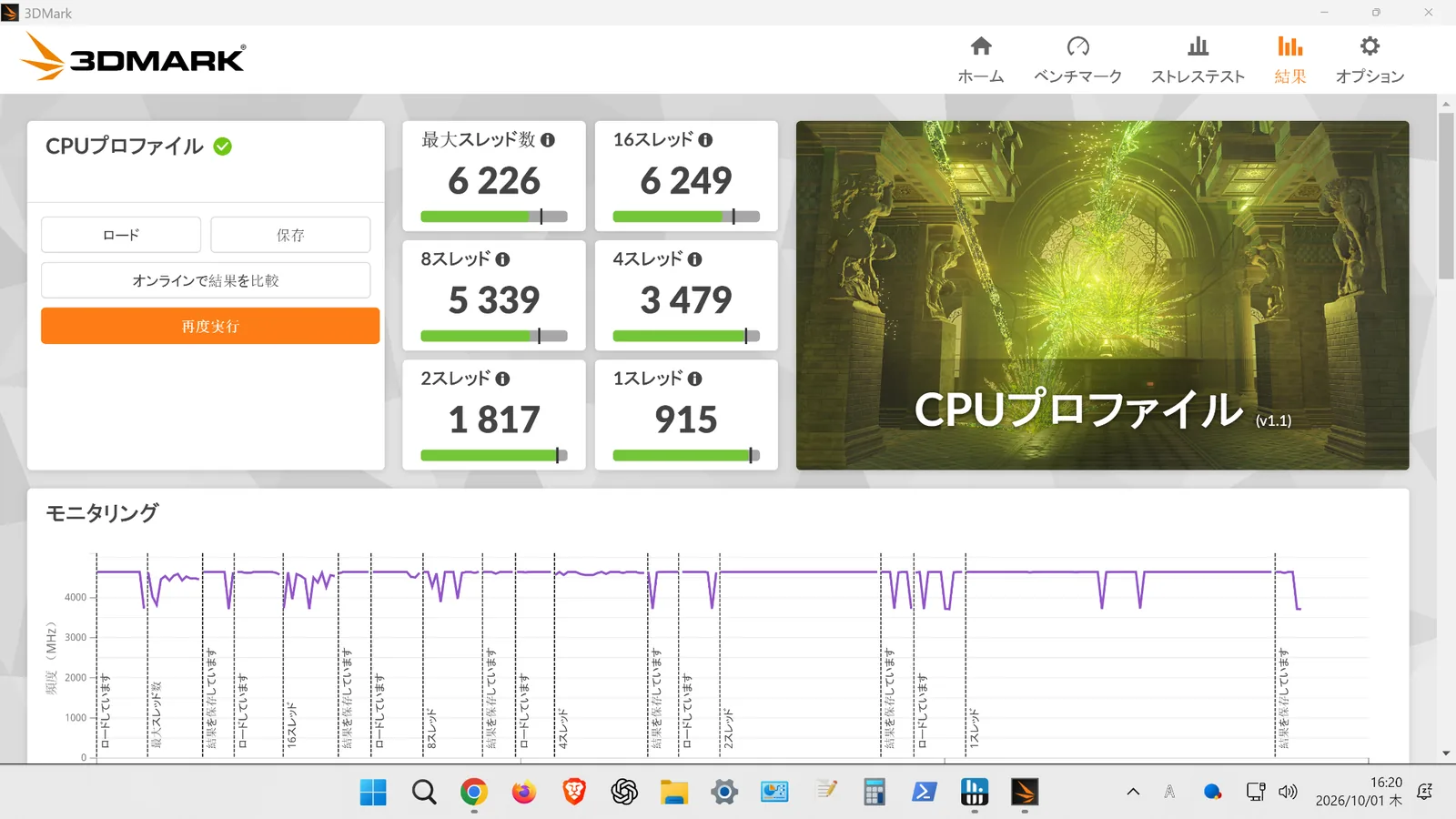Click the 3 479 score value
Viewport: 1456px width, 819px height.
coord(686,300)
